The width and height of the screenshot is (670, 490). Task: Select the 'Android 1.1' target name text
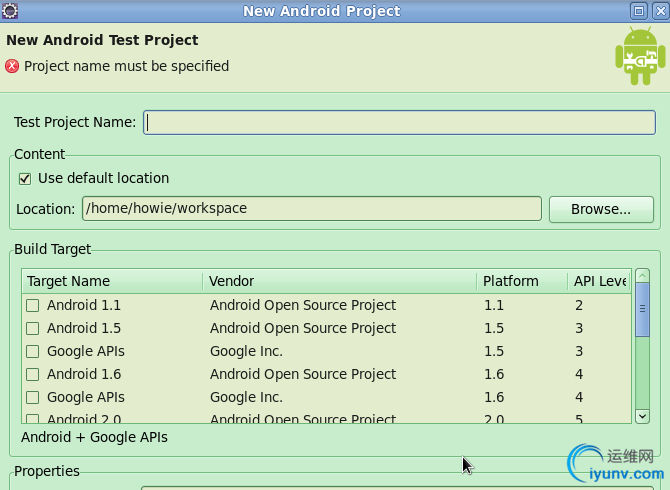point(84,305)
